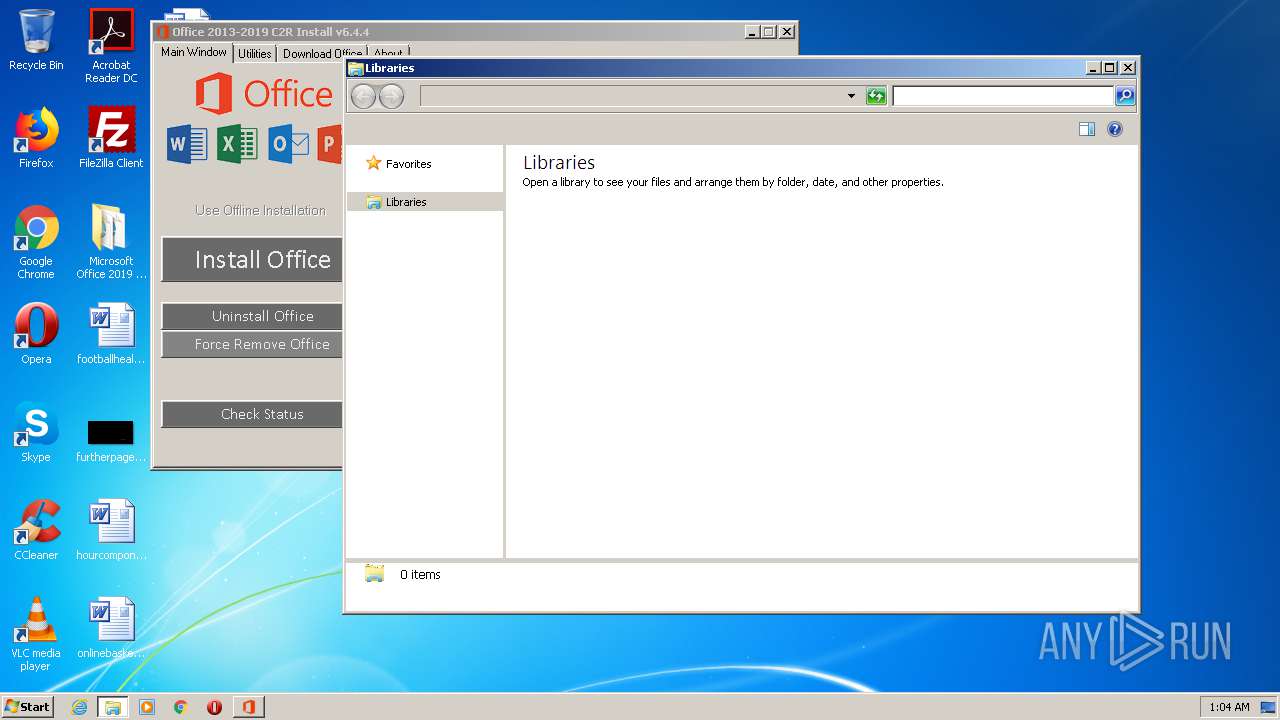Click the '0 items' status text
Screen dimensions: 1280x720
click(x=420, y=575)
